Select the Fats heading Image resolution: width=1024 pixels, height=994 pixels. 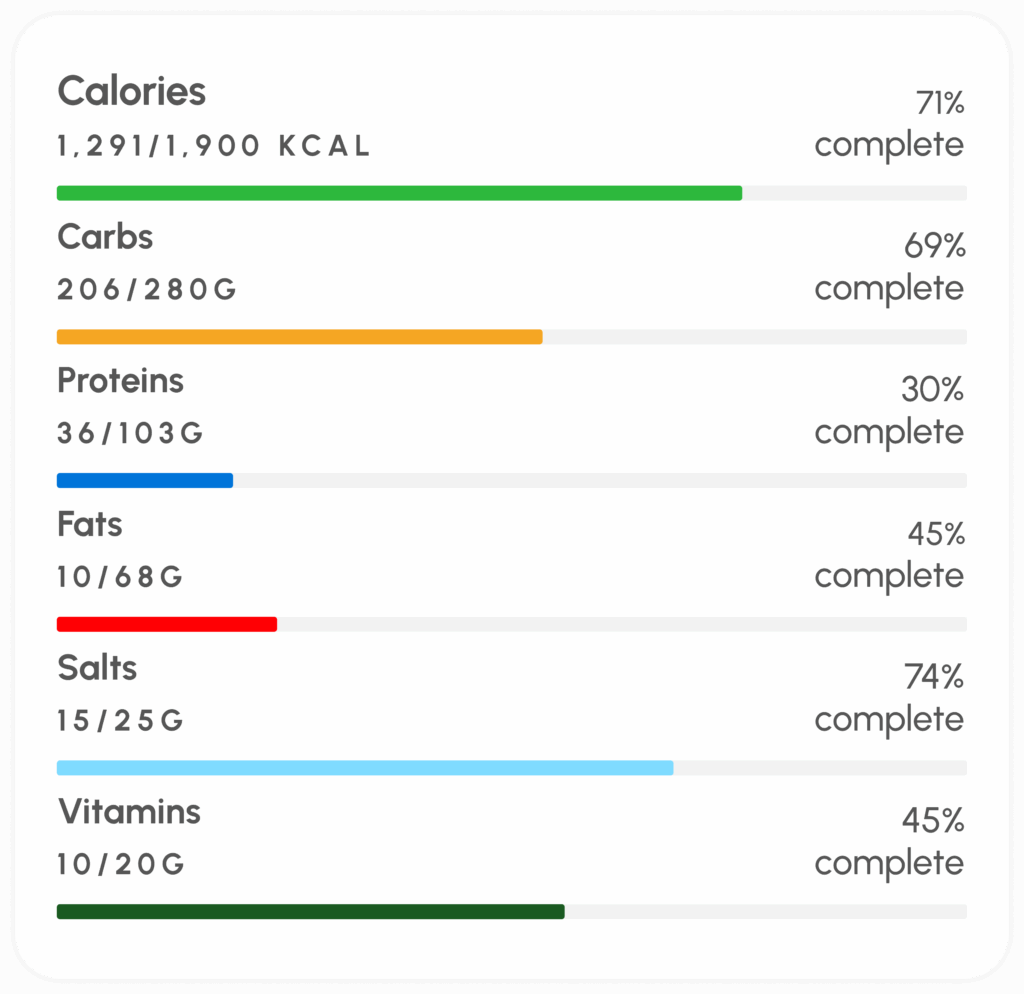pos(90,525)
